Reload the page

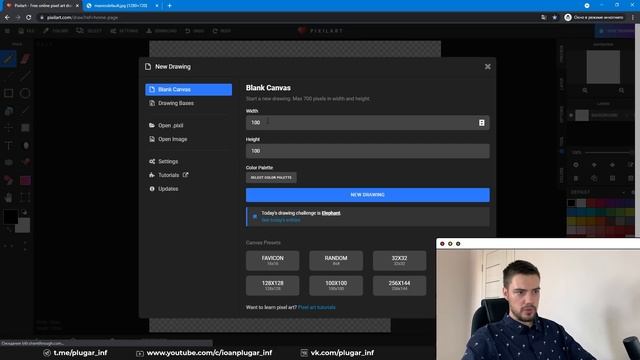coord(28,18)
